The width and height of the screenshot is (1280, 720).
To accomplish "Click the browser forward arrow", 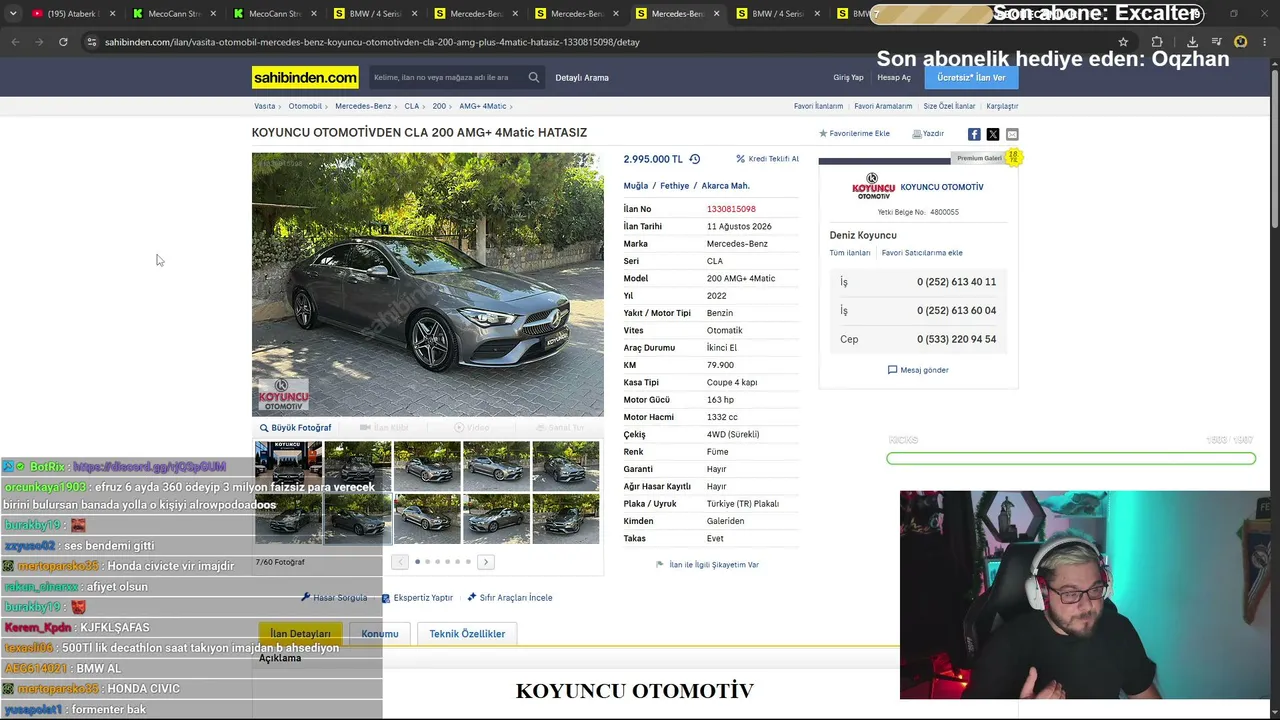I will 39,42.
